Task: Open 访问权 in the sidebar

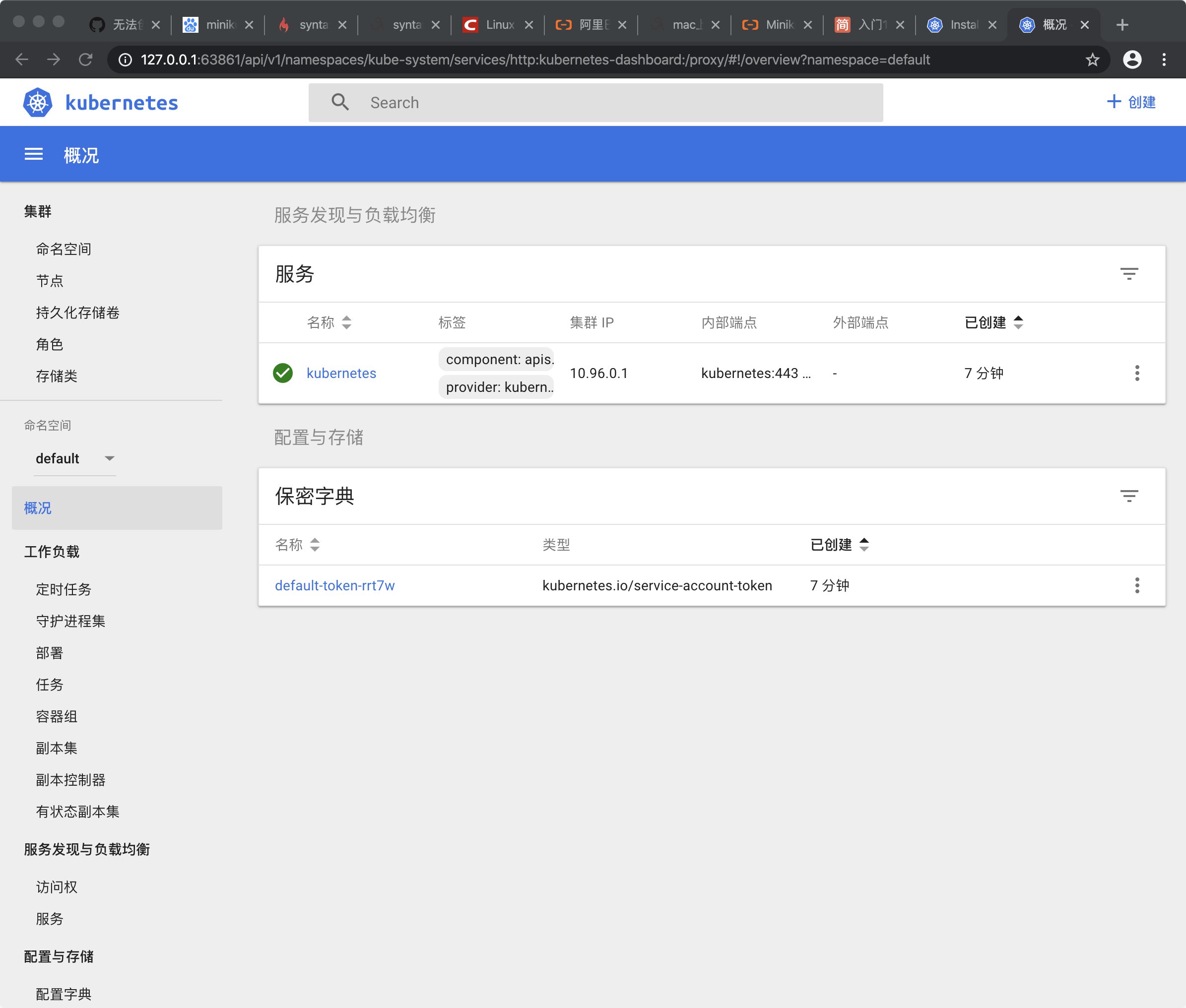Action: click(57, 887)
